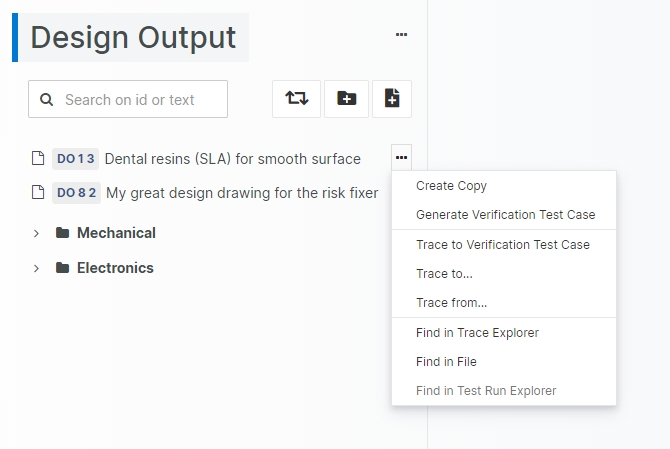Screen dimensions: 670x449
Task: Choose Create Copy from context menu
Action: (451, 186)
